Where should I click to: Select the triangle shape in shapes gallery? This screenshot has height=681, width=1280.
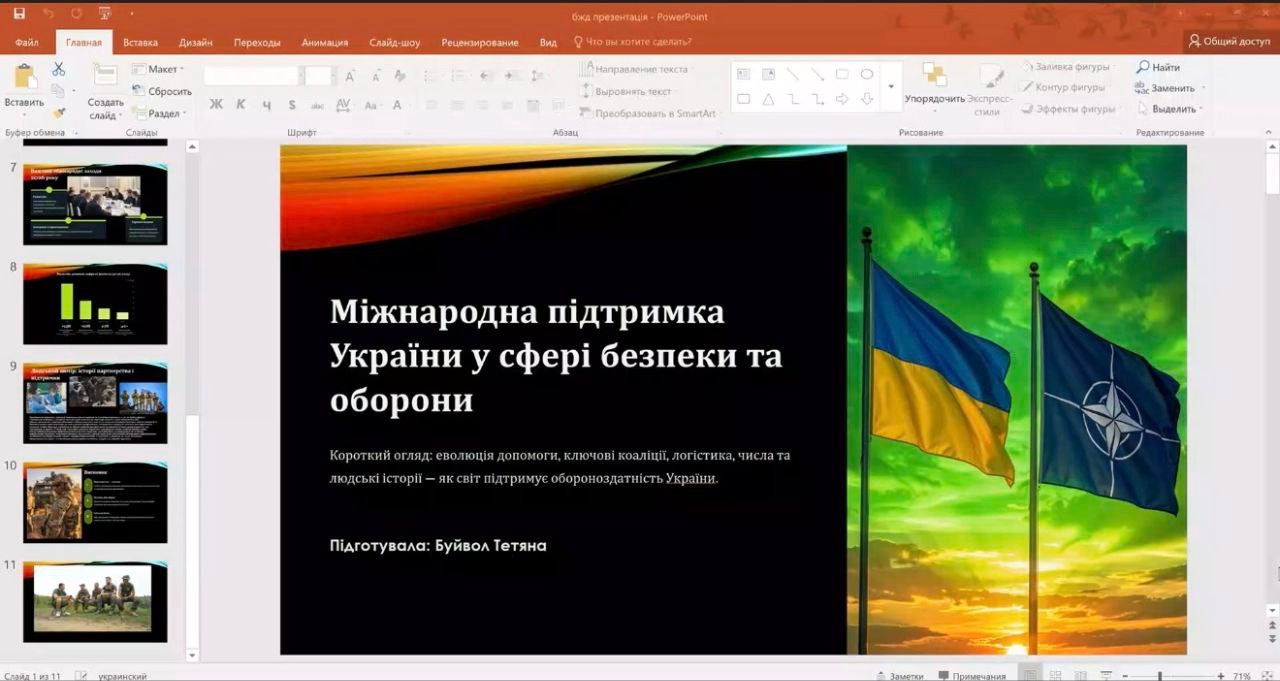click(x=768, y=99)
